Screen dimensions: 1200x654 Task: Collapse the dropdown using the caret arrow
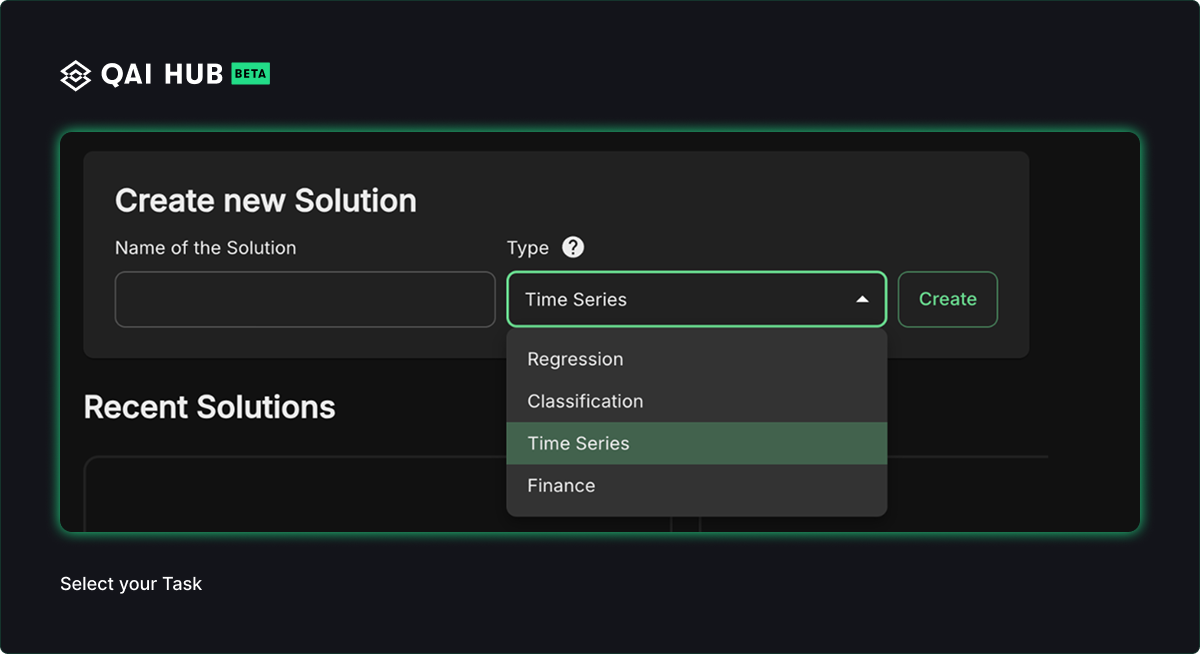click(x=862, y=299)
